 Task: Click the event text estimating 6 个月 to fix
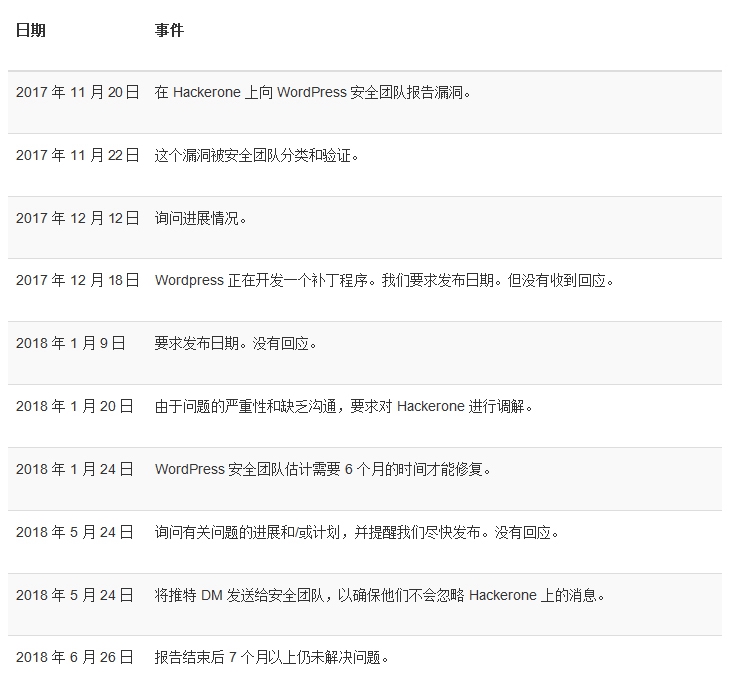click(323, 470)
